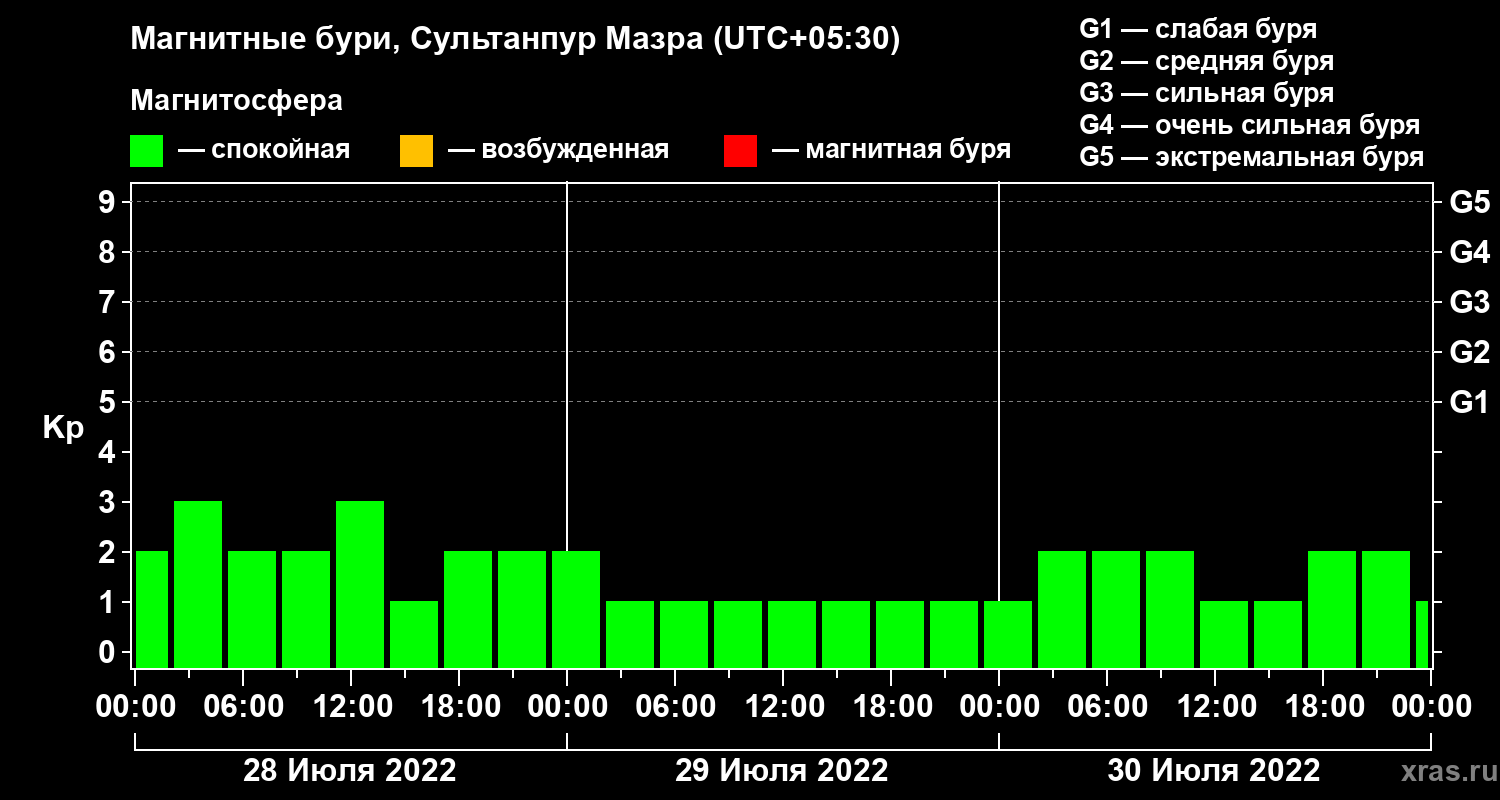The height and width of the screenshot is (800, 1500).
Task: Click the 'G1 — слабая буря' legend text
Action: click(1198, 29)
